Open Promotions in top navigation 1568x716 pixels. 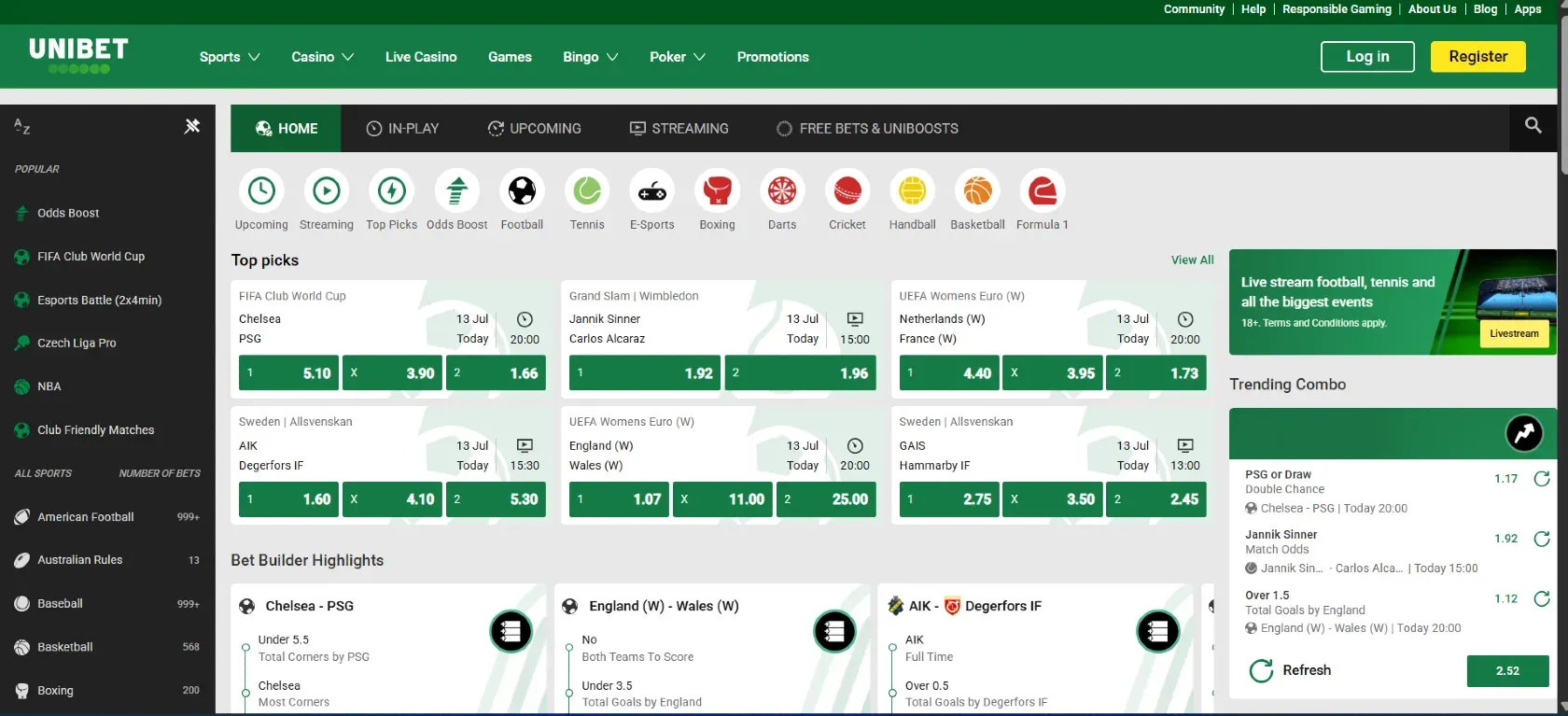coord(773,57)
